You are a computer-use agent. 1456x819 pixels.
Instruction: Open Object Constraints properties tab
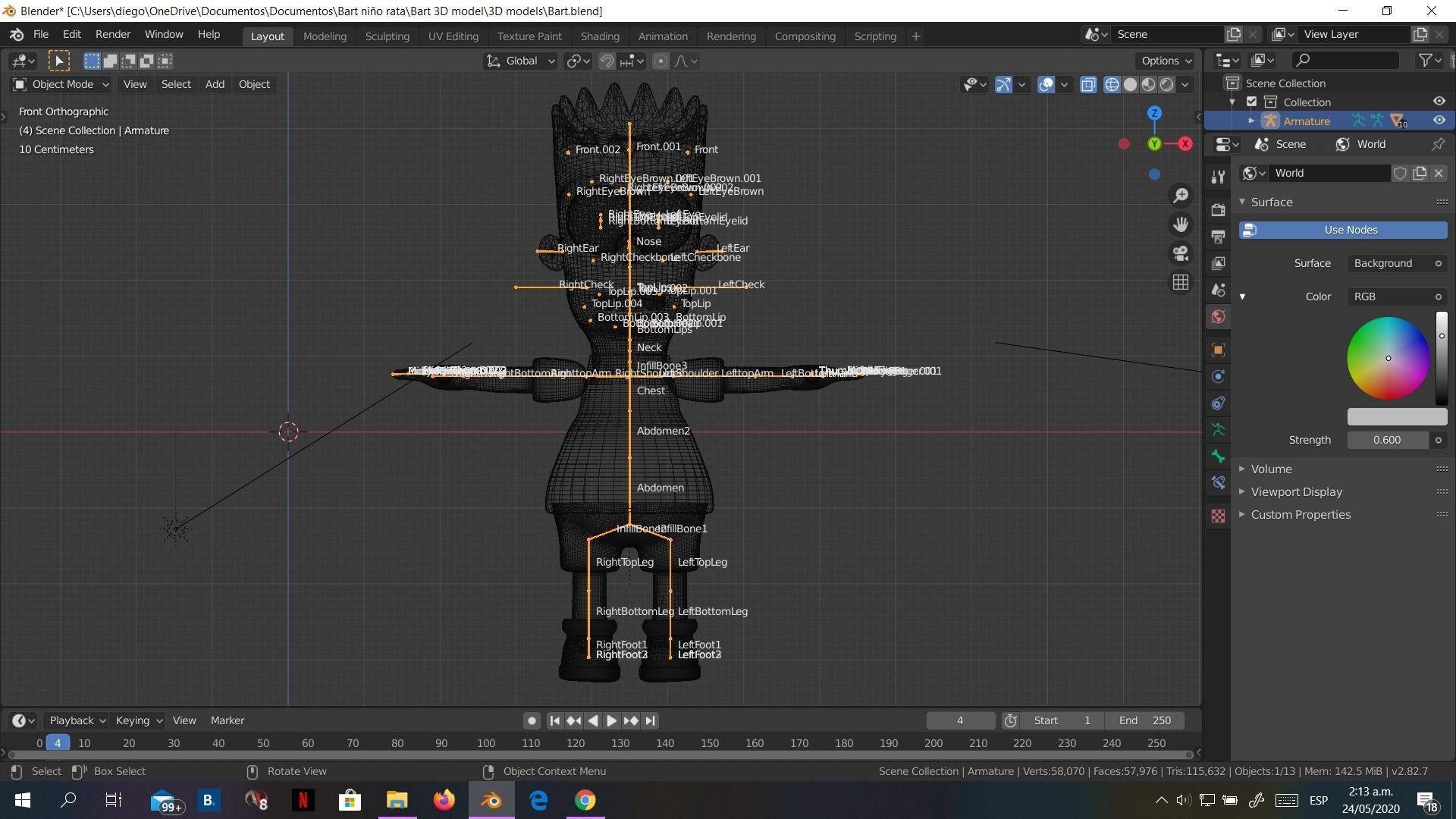click(x=1218, y=403)
